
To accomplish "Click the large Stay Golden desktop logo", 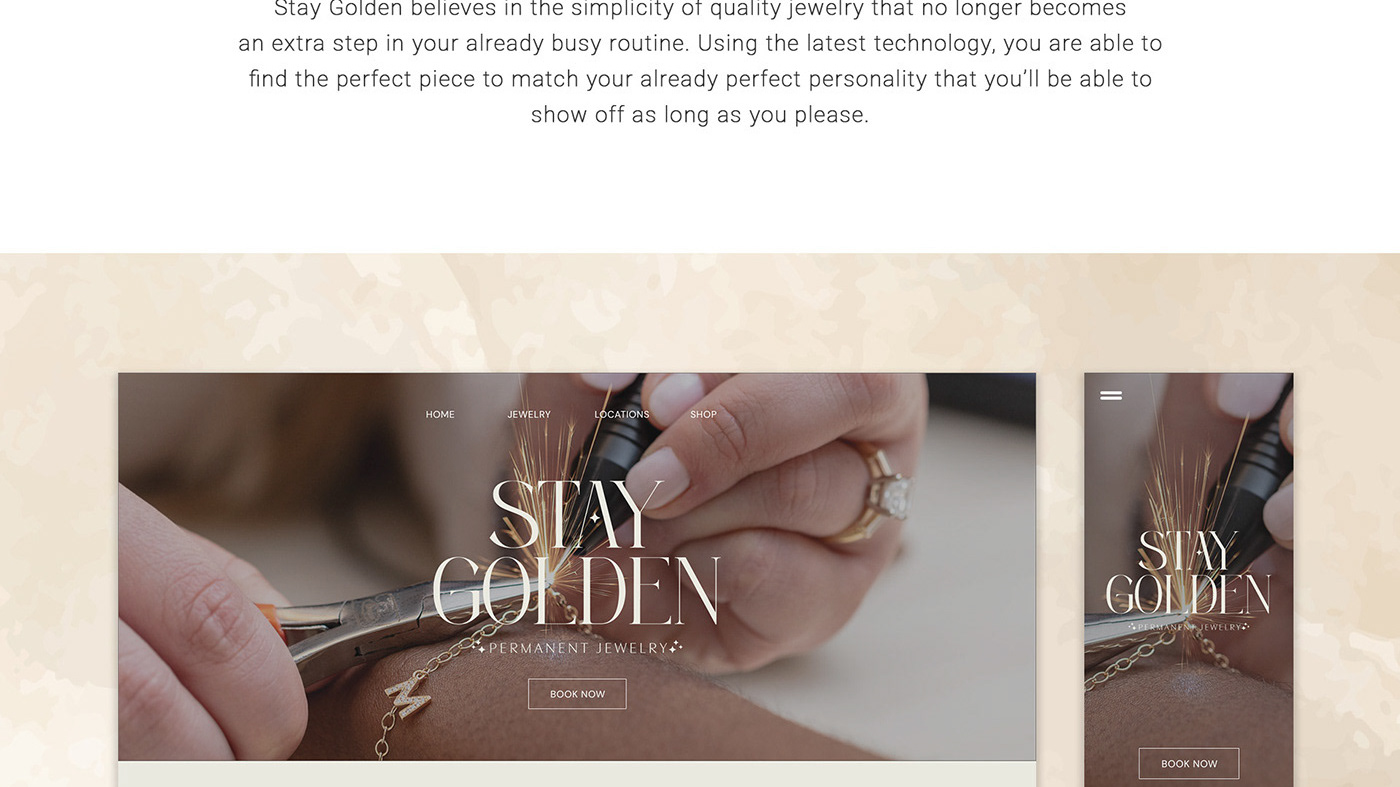I will (x=577, y=554).
